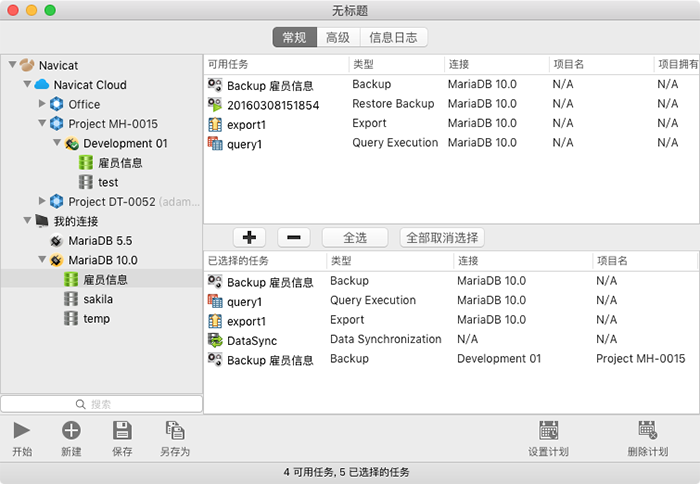The height and width of the screenshot is (484, 700).
Task: Collapse the Project MH-0015 node
Action: (42, 123)
